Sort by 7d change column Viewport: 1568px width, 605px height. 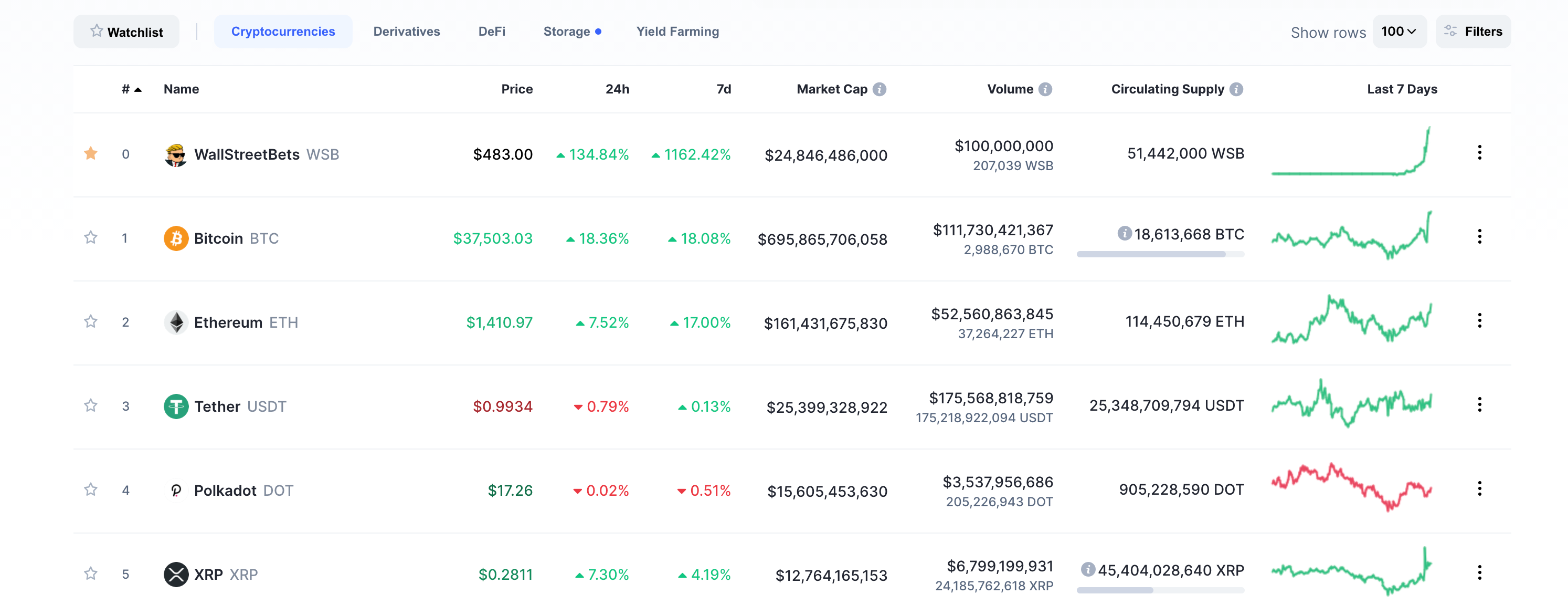723,90
